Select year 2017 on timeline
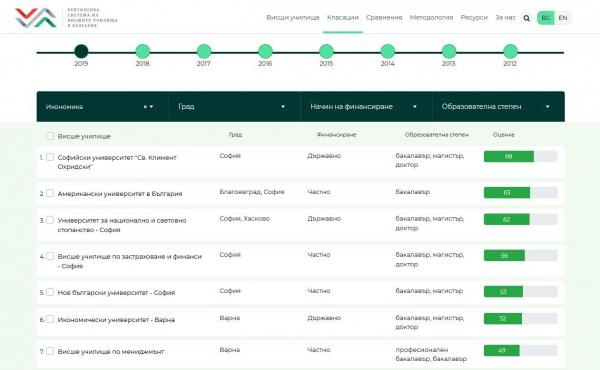 [x=204, y=51]
